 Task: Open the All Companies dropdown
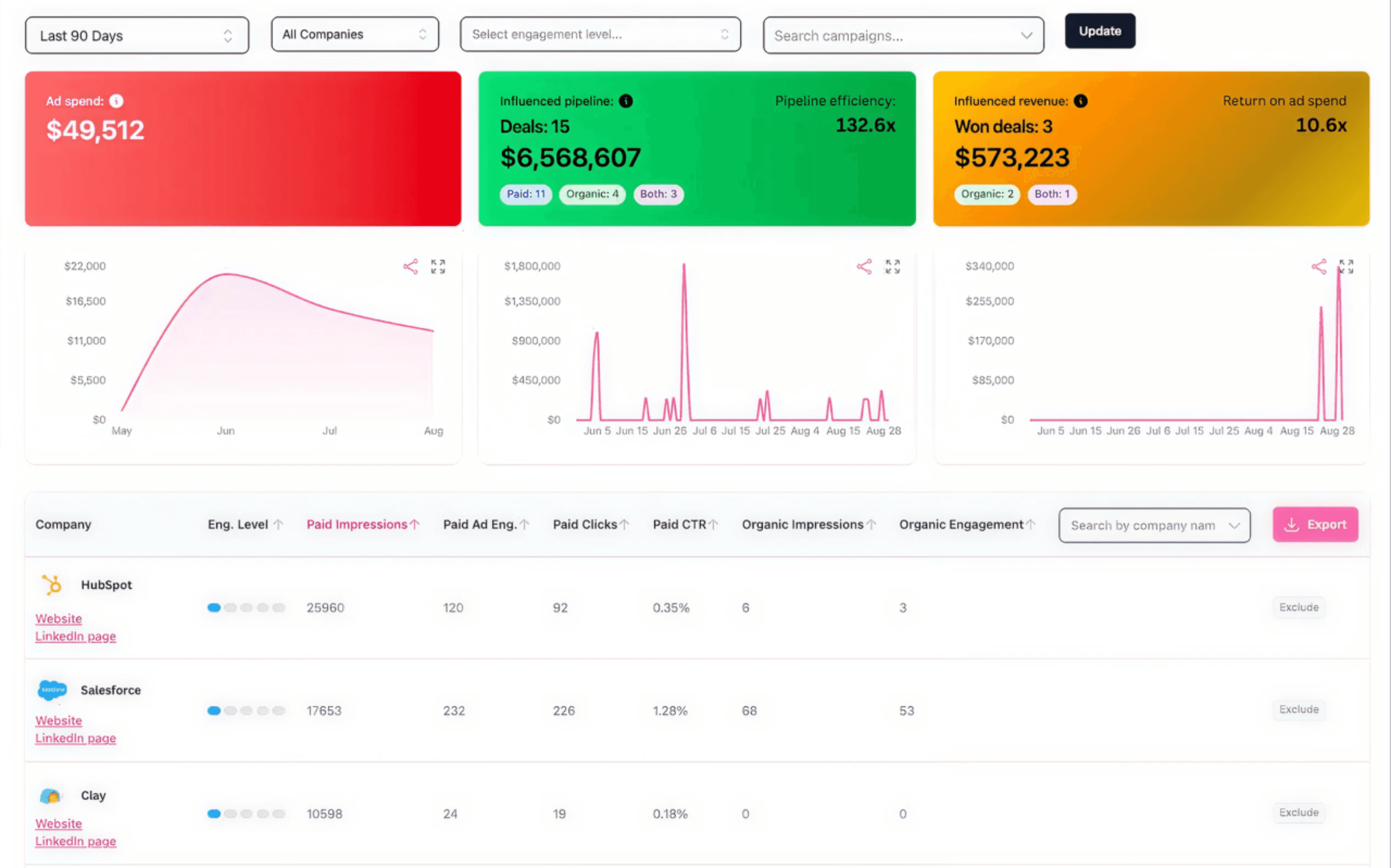[354, 34]
